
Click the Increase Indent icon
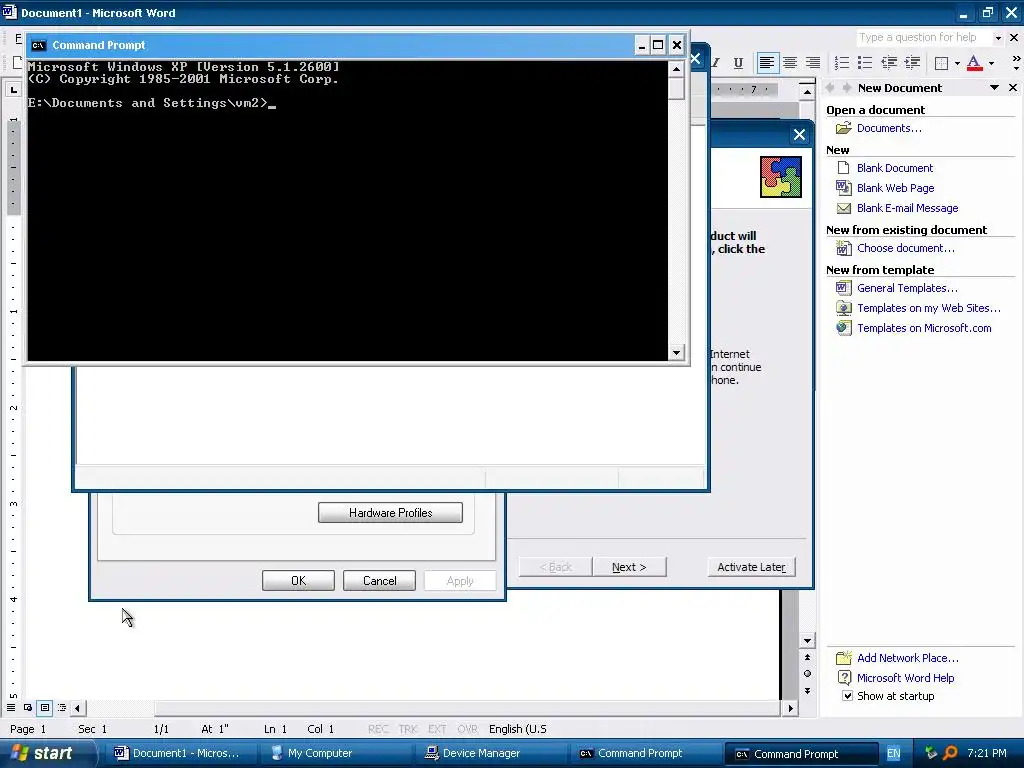click(x=912, y=63)
